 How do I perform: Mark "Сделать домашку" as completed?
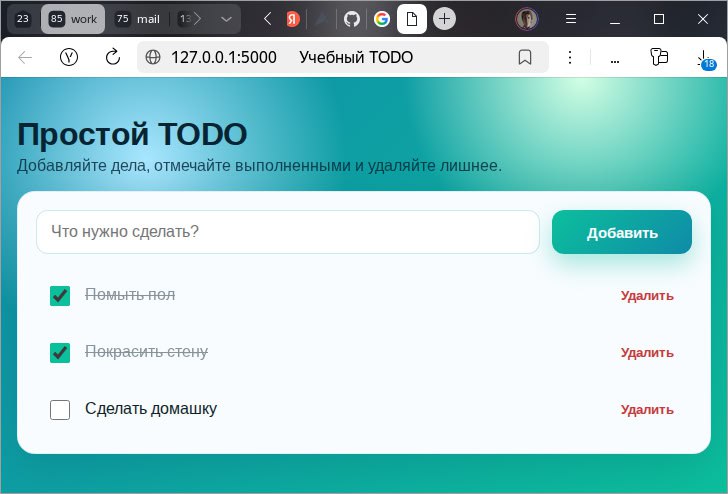coord(60,409)
